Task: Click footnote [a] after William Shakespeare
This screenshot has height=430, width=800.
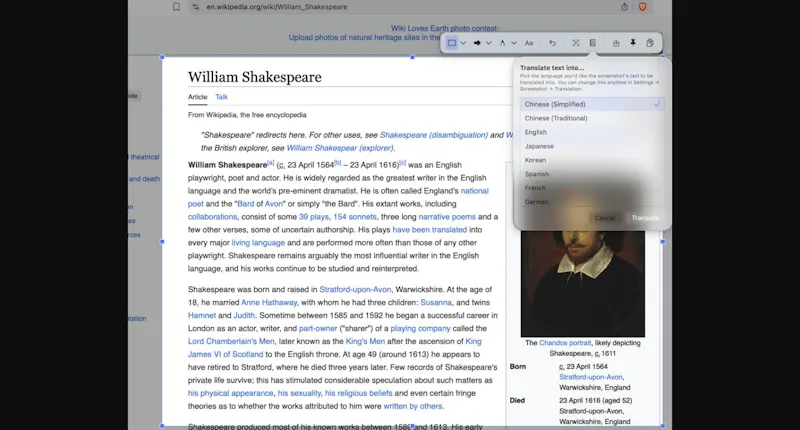Action: pos(270,163)
